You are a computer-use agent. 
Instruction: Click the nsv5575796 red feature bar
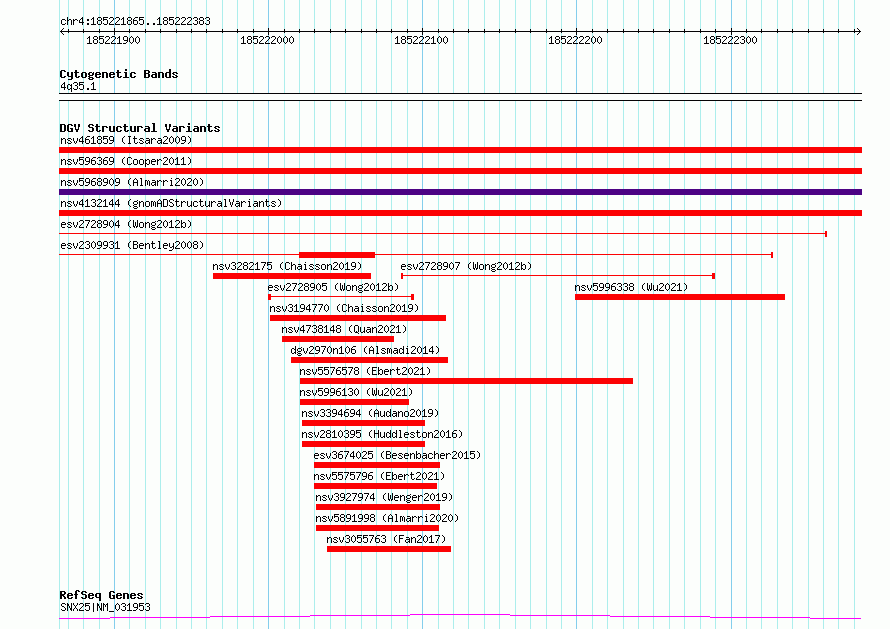[x=376, y=486]
